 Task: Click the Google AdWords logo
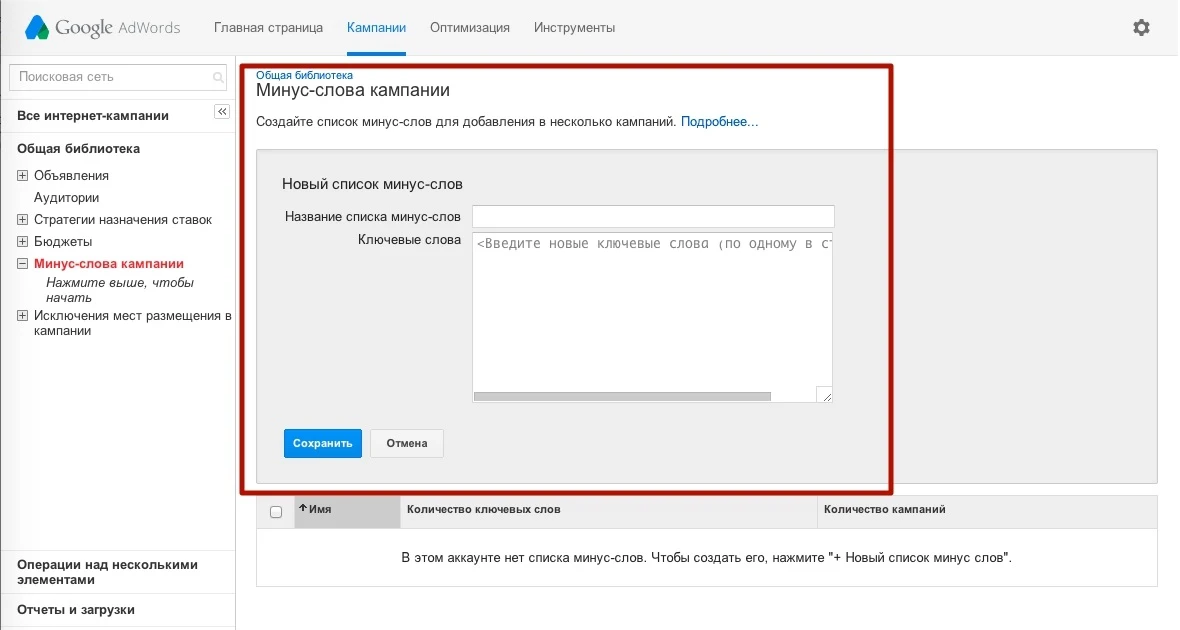click(100, 27)
